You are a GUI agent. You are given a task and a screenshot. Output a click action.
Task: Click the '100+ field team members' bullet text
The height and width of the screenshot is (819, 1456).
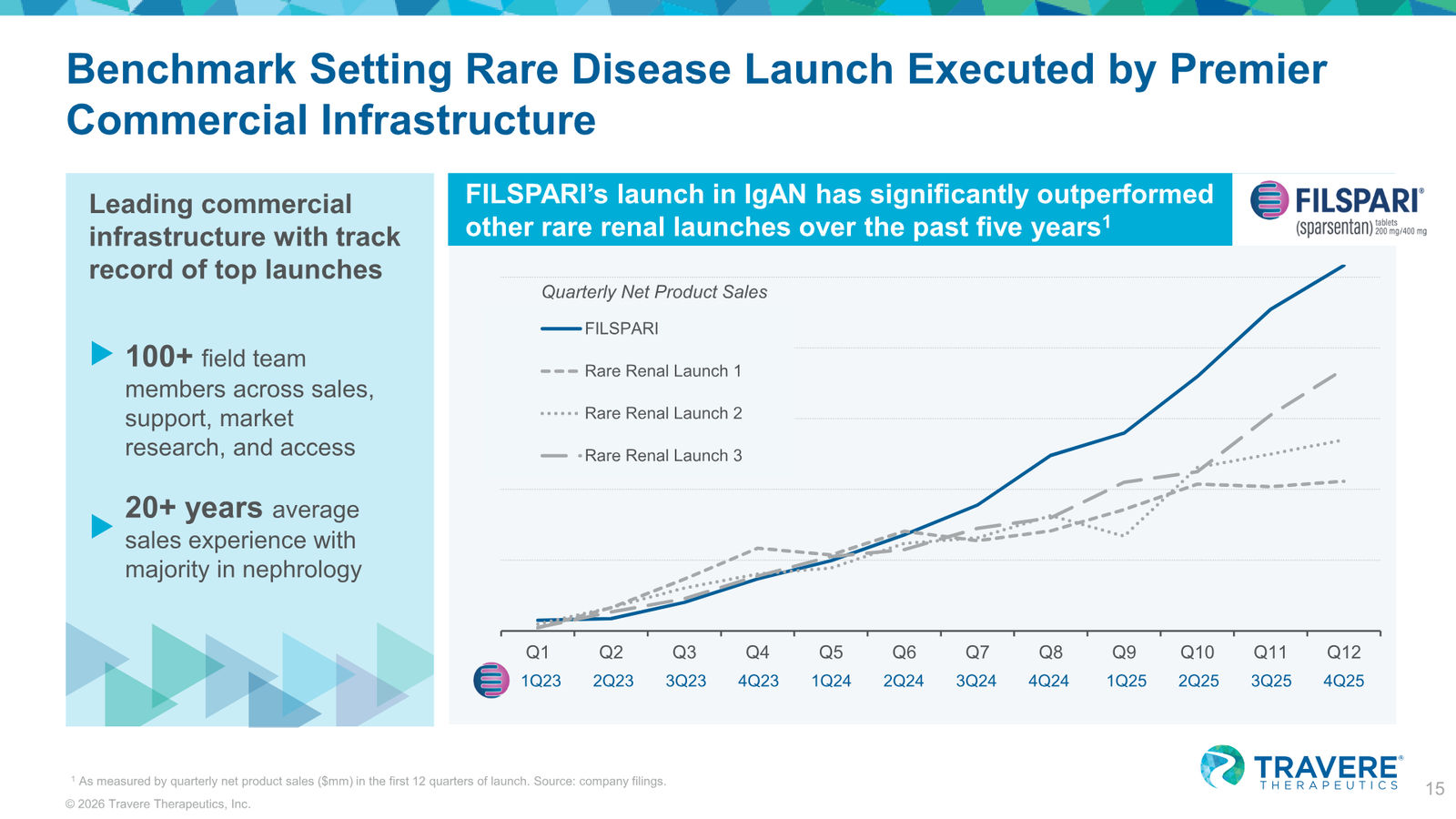(x=249, y=401)
